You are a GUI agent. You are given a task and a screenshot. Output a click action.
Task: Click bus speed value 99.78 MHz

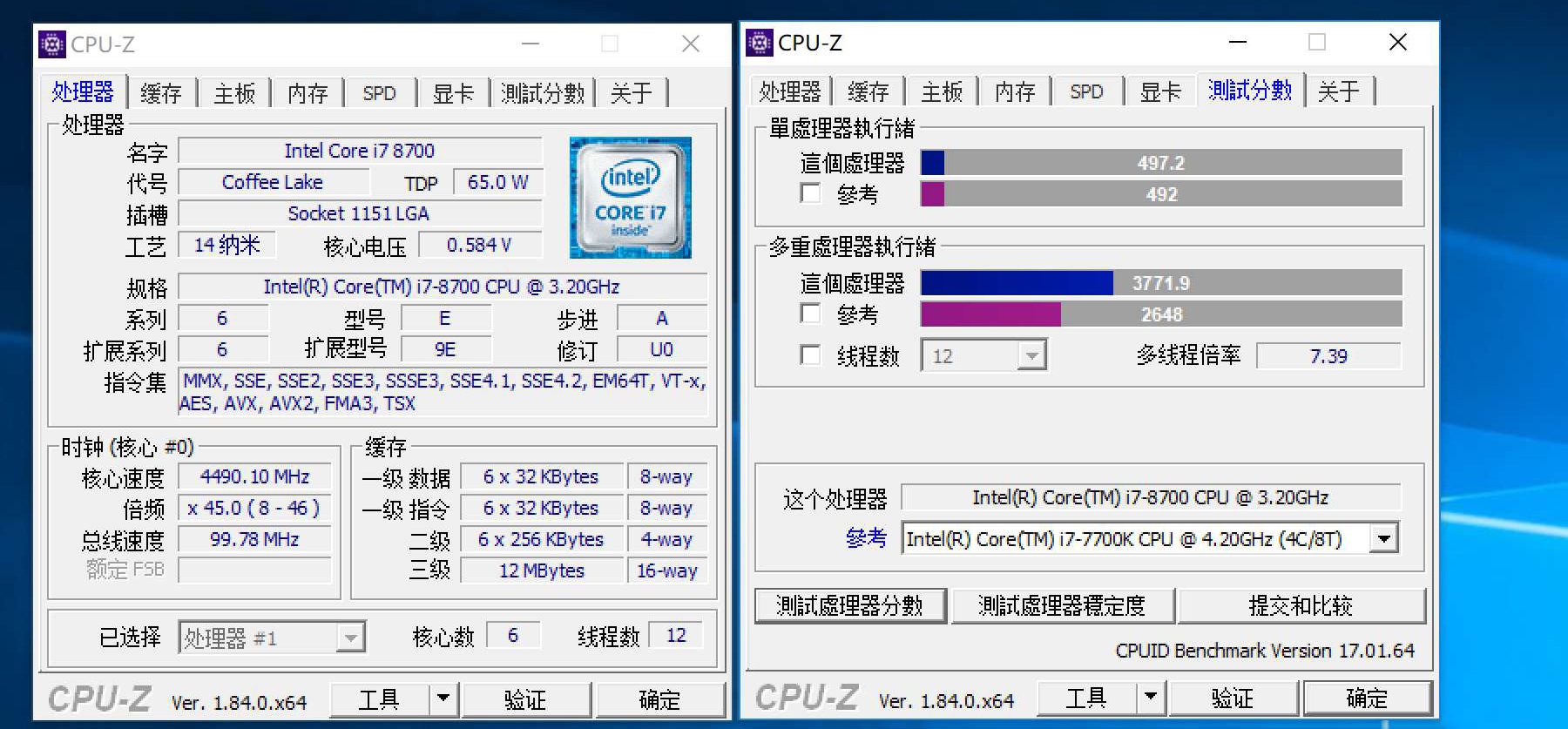click(254, 539)
